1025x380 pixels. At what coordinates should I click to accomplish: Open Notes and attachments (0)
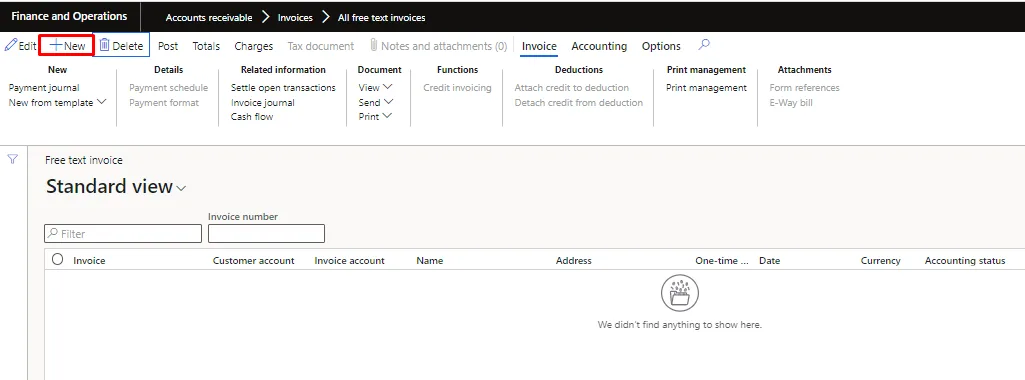pos(438,46)
